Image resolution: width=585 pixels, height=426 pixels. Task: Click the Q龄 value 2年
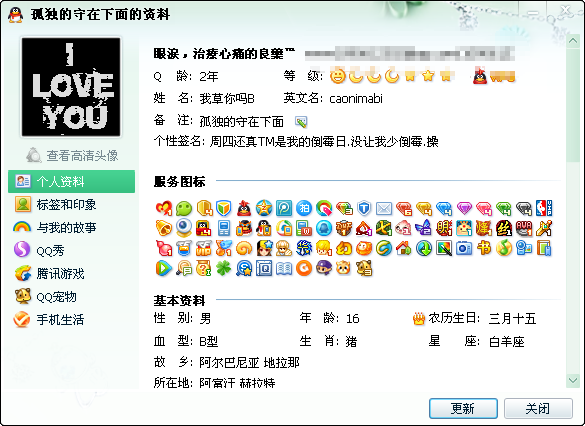pos(209,76)
